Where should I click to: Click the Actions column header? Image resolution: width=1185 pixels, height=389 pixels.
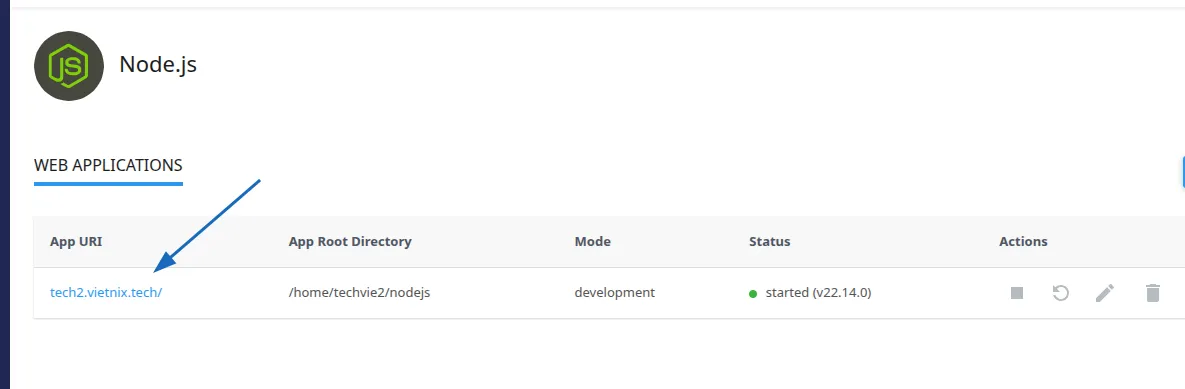[x=1023, y=242]
